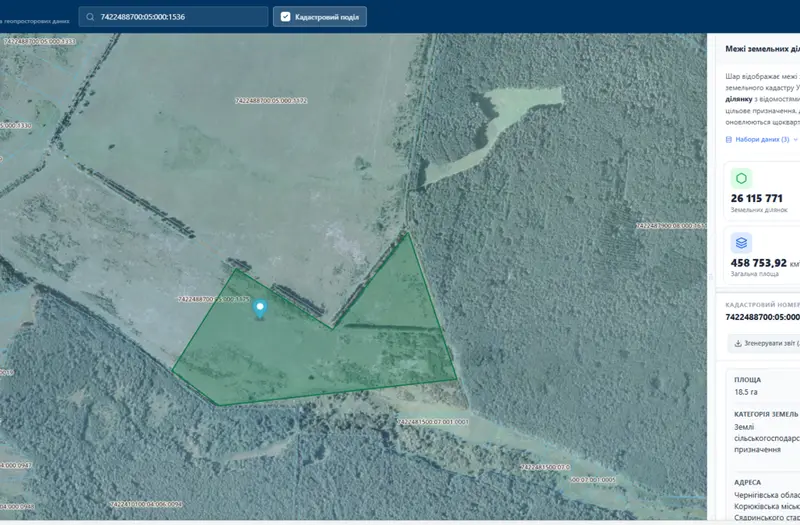Click the download icon beside Згенерувати звіт

click(x=738, y=343)
